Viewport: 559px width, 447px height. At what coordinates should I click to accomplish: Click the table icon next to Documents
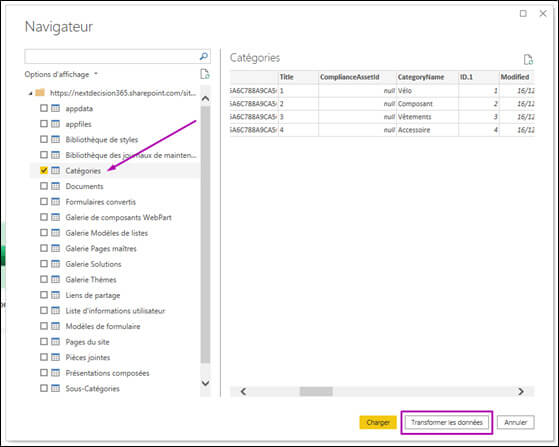click(56, 186)
